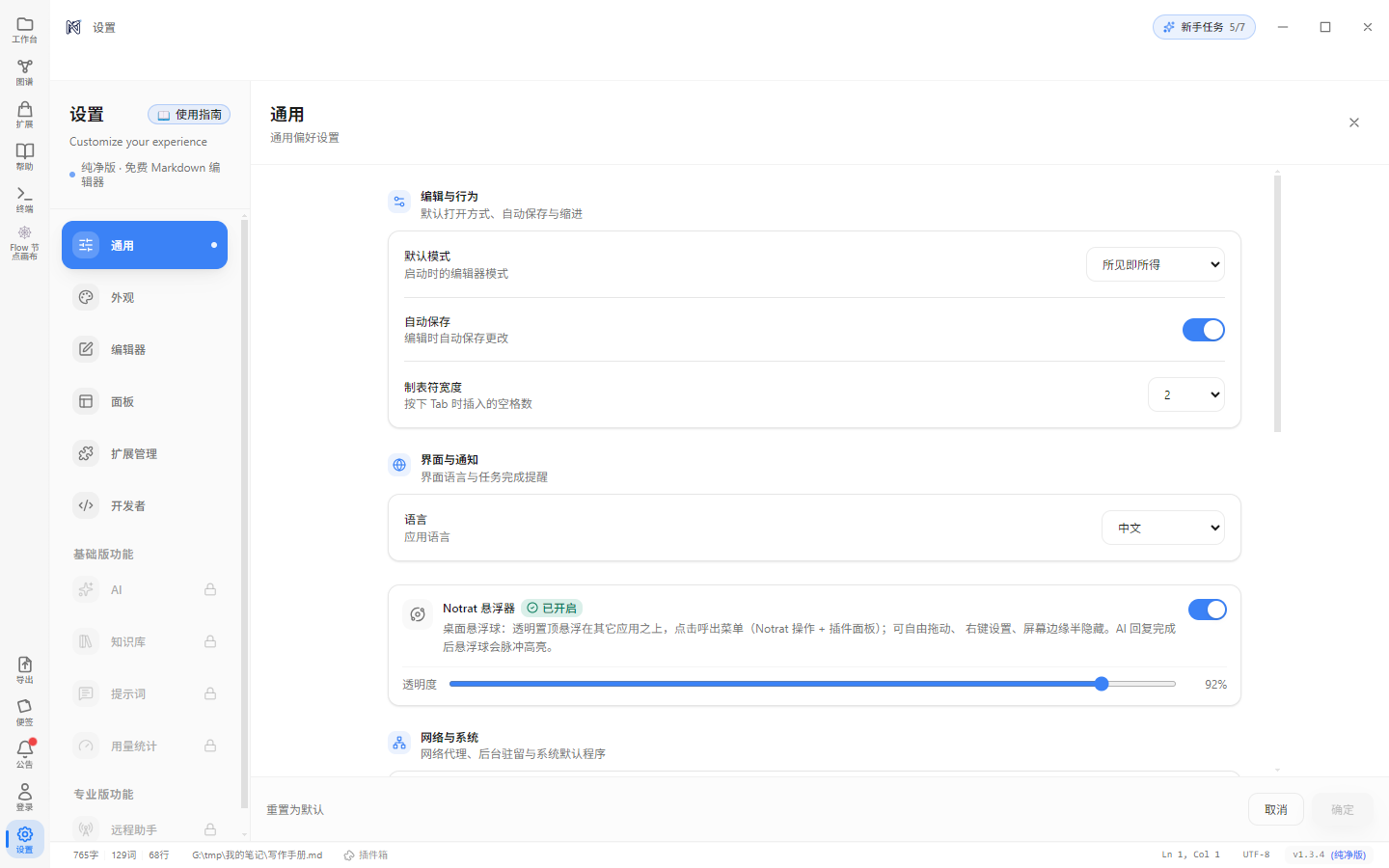Open the 终端 terminal icon
Image resolution: width=1389 pixels, height=868 pixels.
tap(25, 200)
